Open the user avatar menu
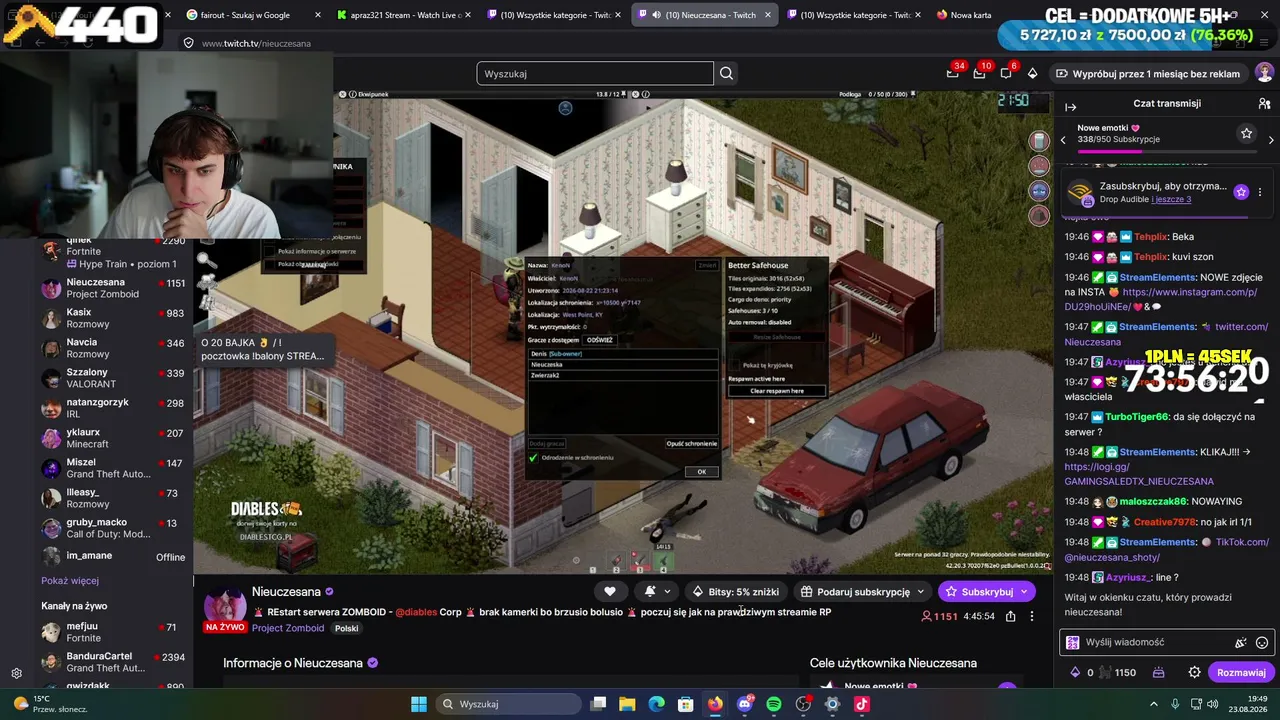The width and height of the screenshot is (1280, 720). 1264,73
